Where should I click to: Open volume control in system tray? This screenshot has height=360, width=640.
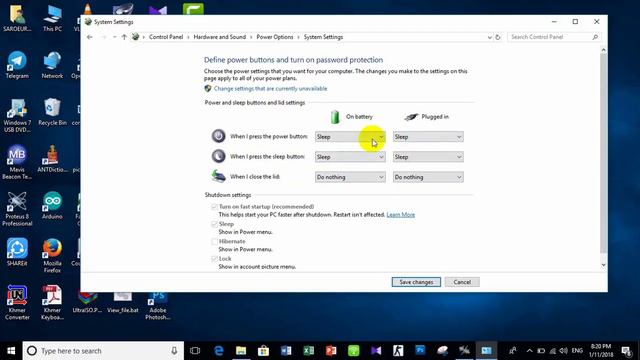(x=564, y=351)
